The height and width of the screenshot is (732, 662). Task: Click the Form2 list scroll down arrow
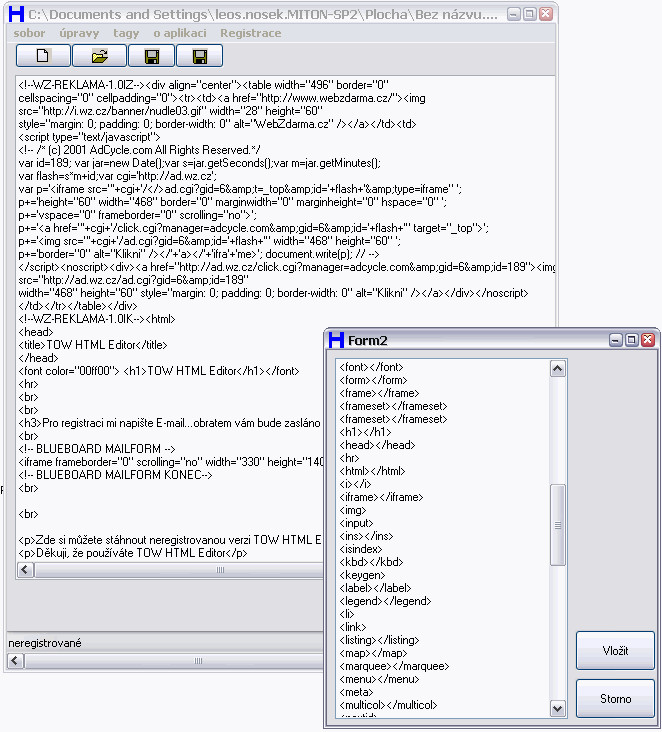557,709
